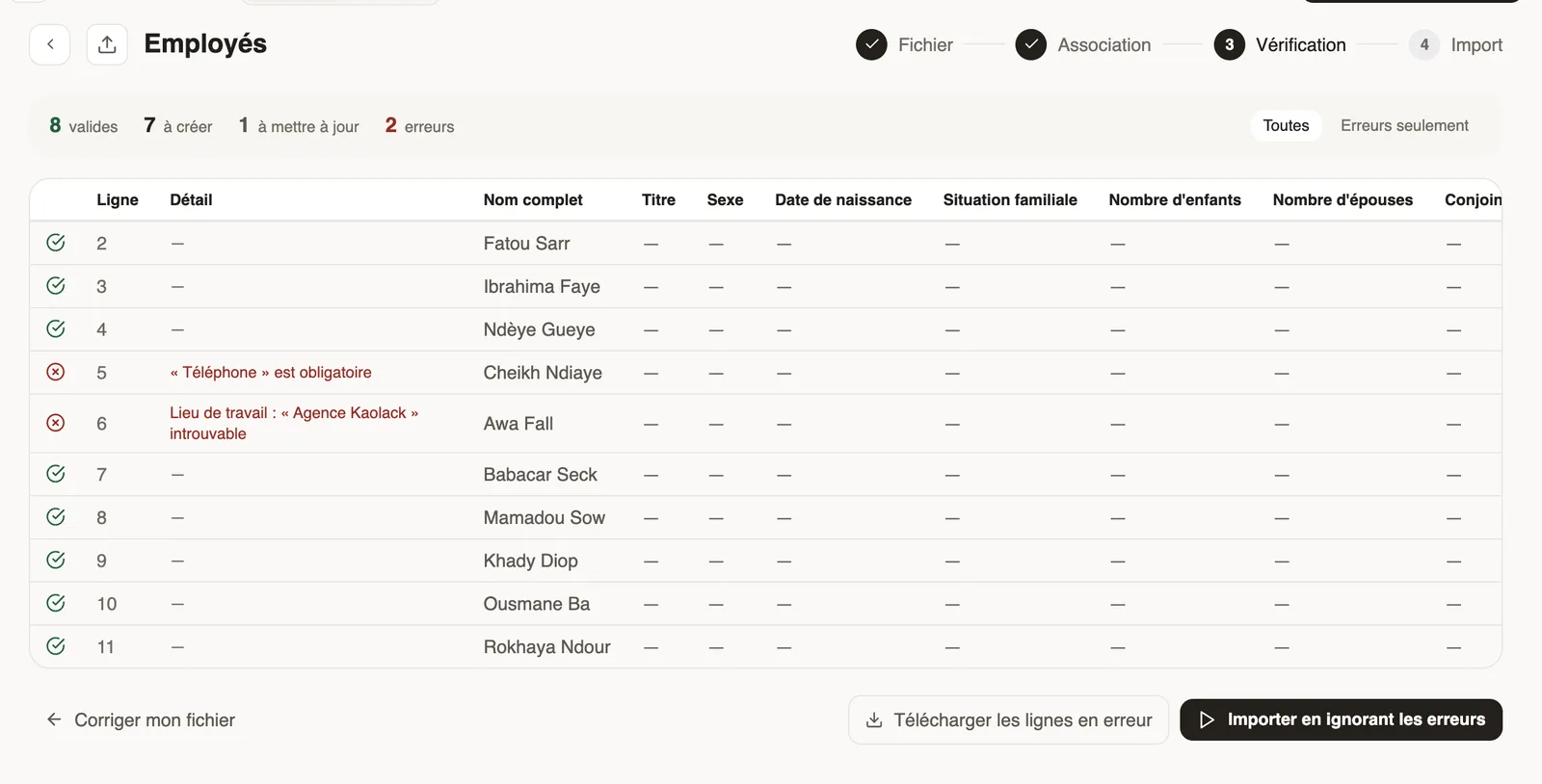Click the 7 à créer counter
This screenshot has width=1542, height=784.
tap(178, 126)
